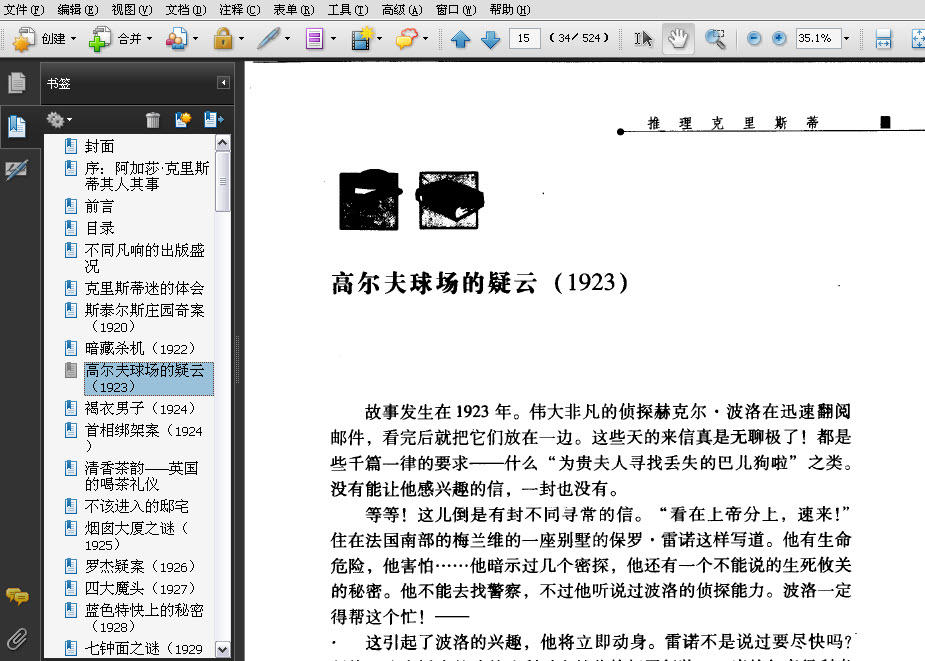
Task: Open the Pages thumbnail panel
Action: click(17, 83)
